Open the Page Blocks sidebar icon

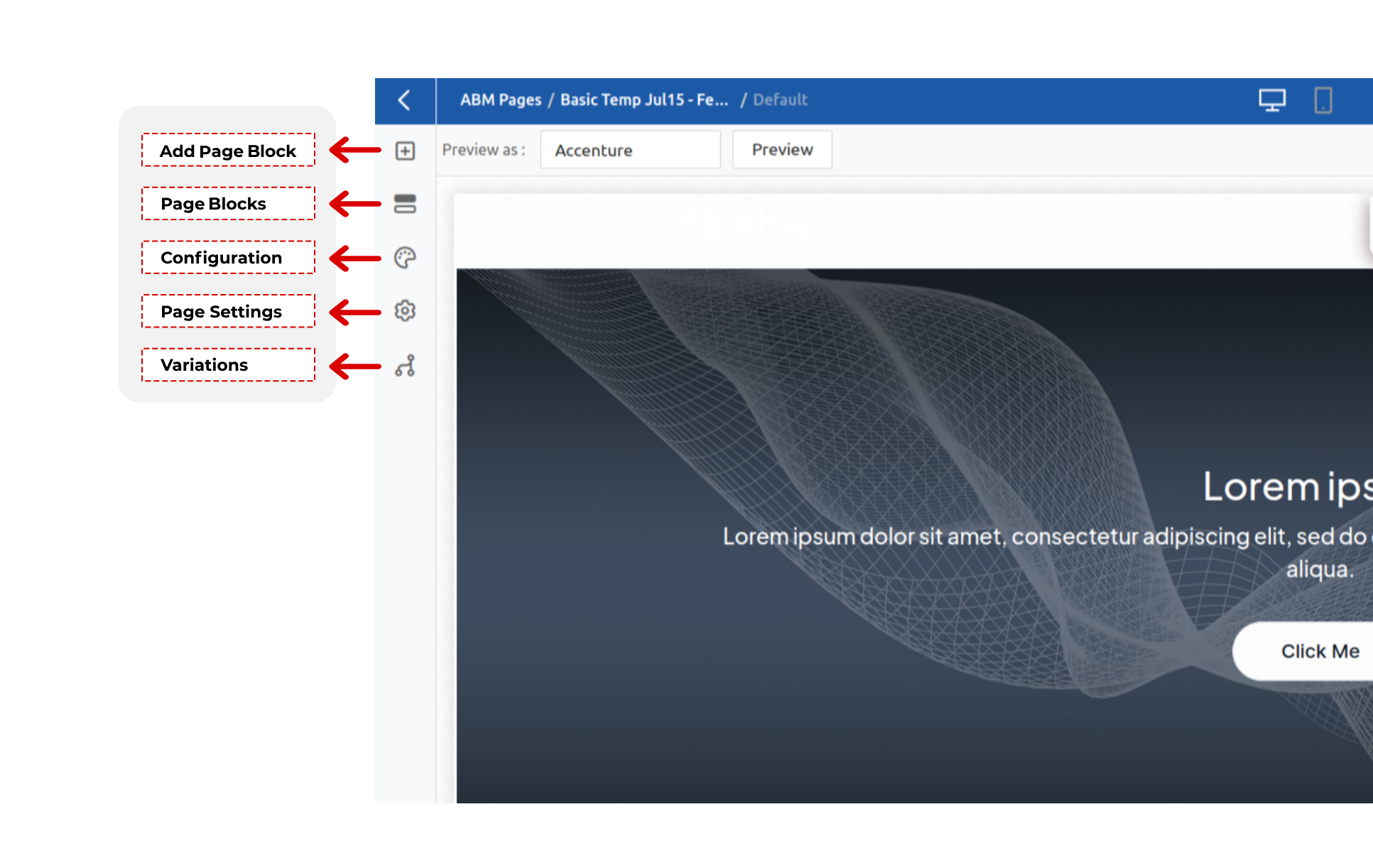(x=405, y=204)
